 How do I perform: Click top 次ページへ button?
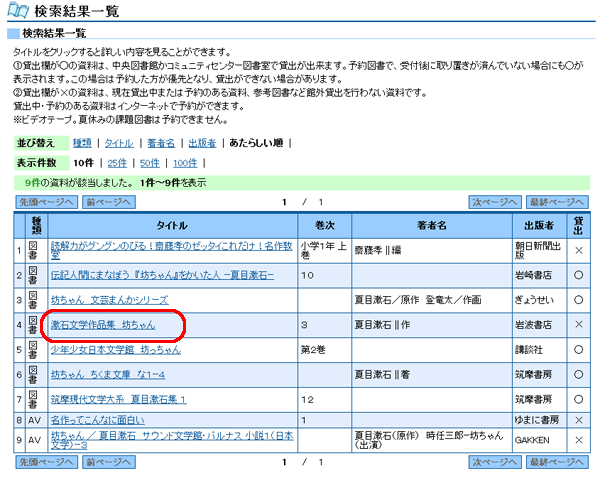point(495,202)
